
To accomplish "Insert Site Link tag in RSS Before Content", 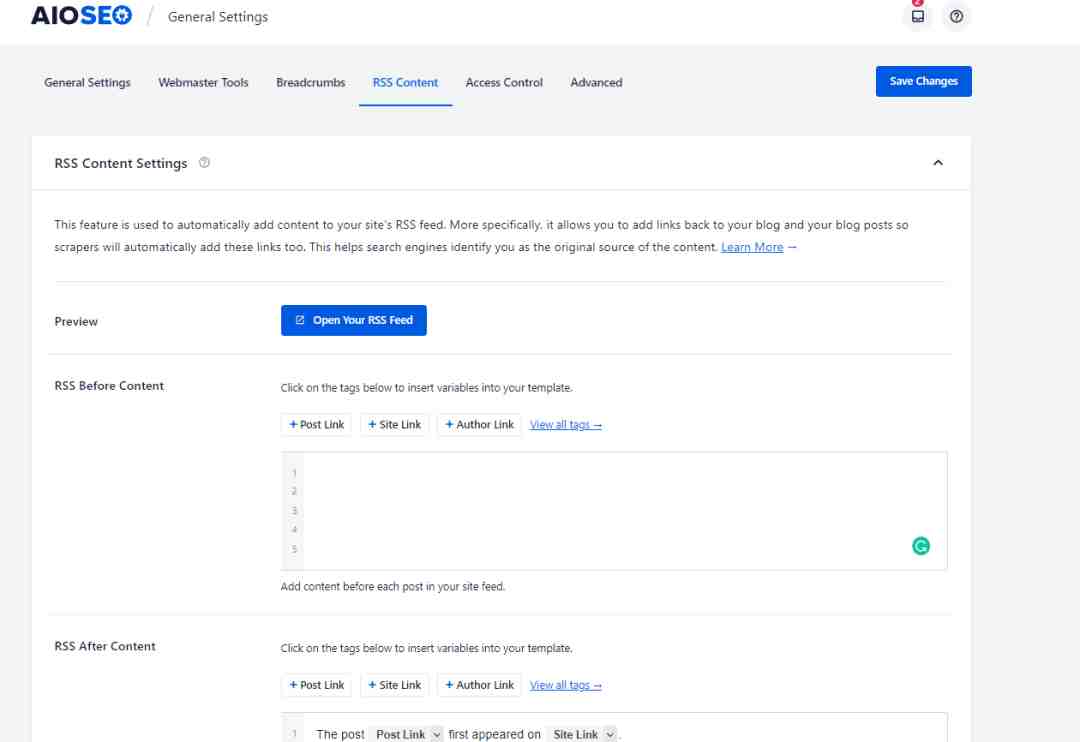I will (395, 424).
